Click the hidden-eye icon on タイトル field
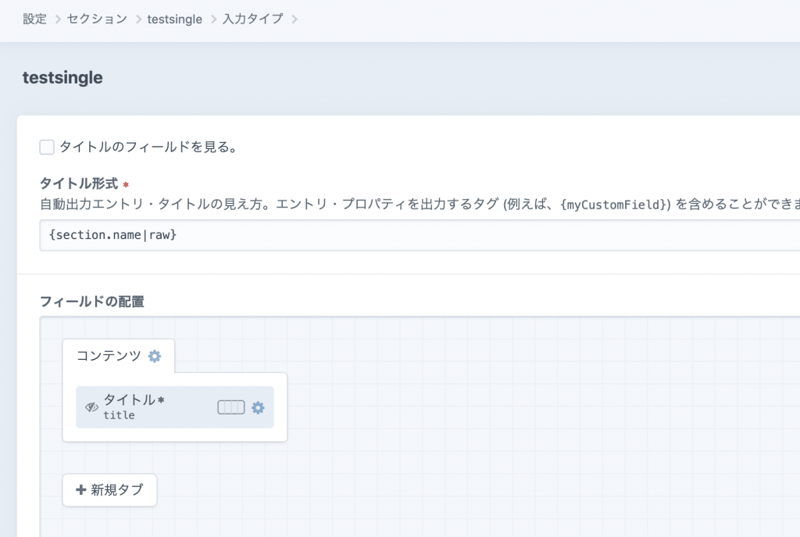Viewport: 800px width, 537px height. coord(92,407)
